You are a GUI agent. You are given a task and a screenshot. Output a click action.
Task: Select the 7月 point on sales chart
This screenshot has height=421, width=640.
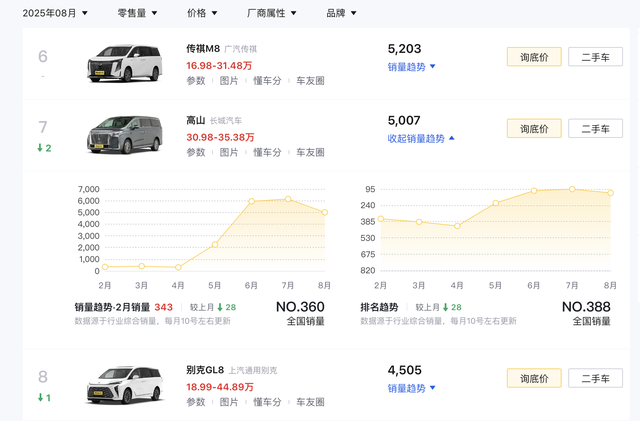click(288, 199)
